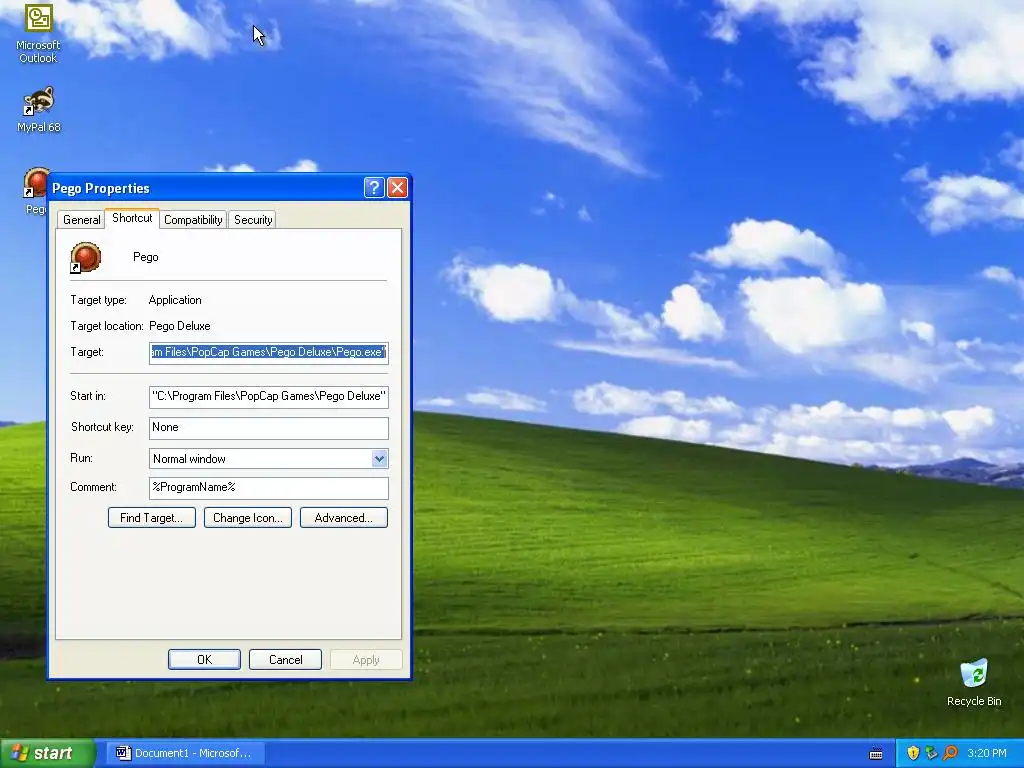
Task: Click the magnifier tray icon
Action: coord(950,753)
